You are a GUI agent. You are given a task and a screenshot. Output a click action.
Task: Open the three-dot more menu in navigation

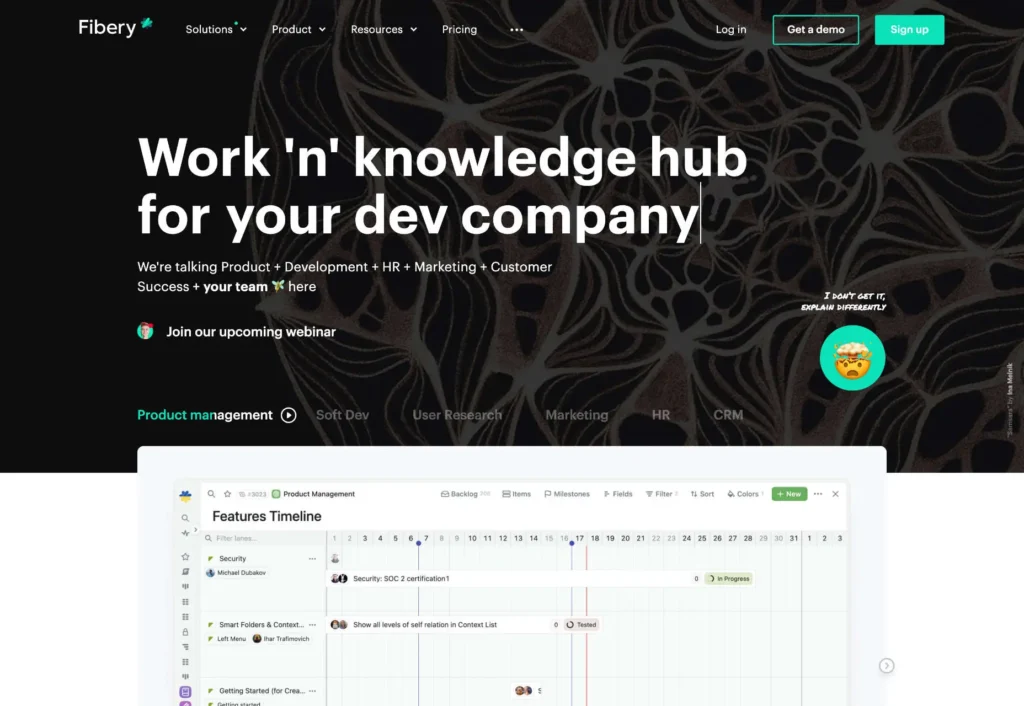tap(517, 29)
